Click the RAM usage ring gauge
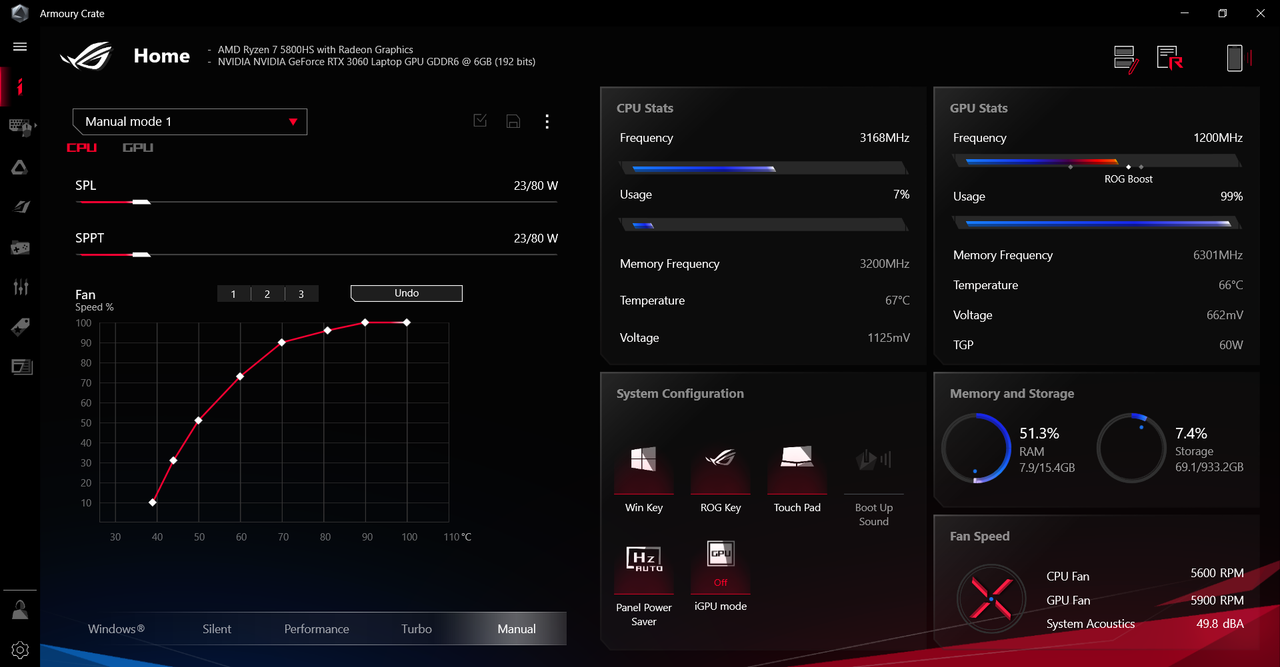Image resolution: width=1280 pixels, height=667 pixels. (x=976, y=448)
